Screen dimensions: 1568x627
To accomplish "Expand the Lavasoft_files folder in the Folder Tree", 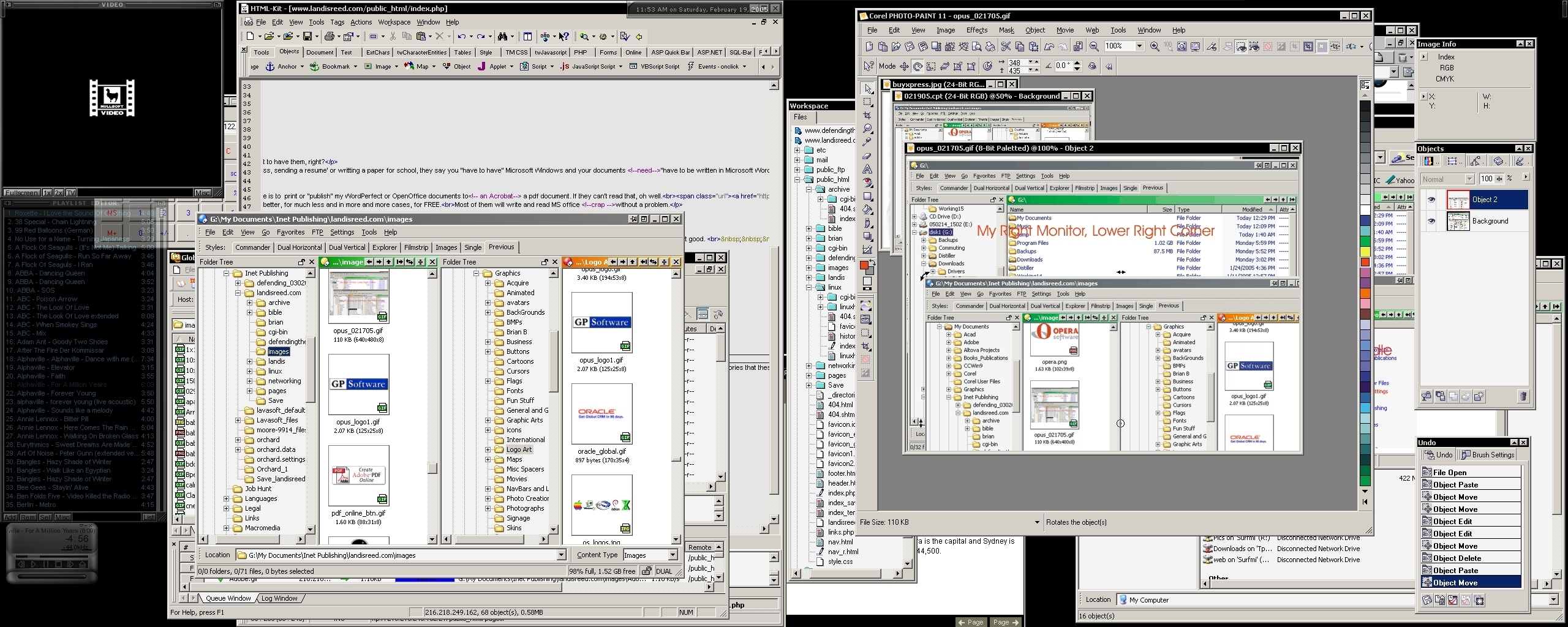I will tap(238, 420).
